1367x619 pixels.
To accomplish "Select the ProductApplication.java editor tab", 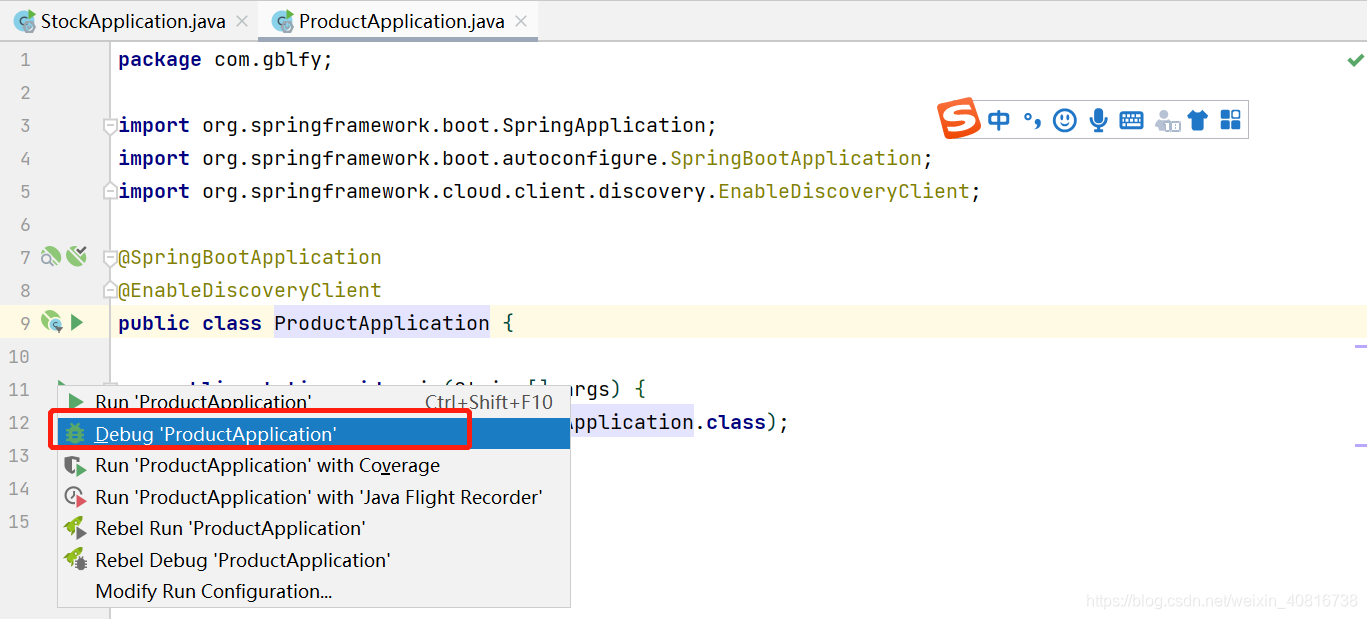I will (397, 21).
